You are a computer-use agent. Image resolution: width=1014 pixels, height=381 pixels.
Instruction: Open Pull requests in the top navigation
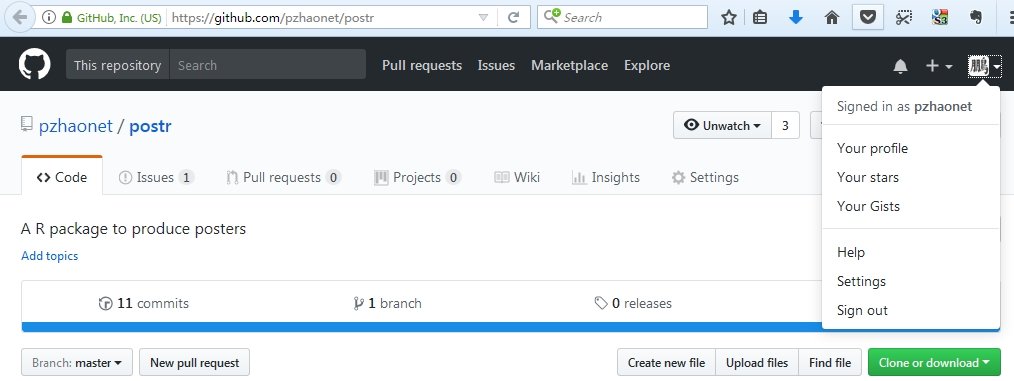(x=422, y=65)
